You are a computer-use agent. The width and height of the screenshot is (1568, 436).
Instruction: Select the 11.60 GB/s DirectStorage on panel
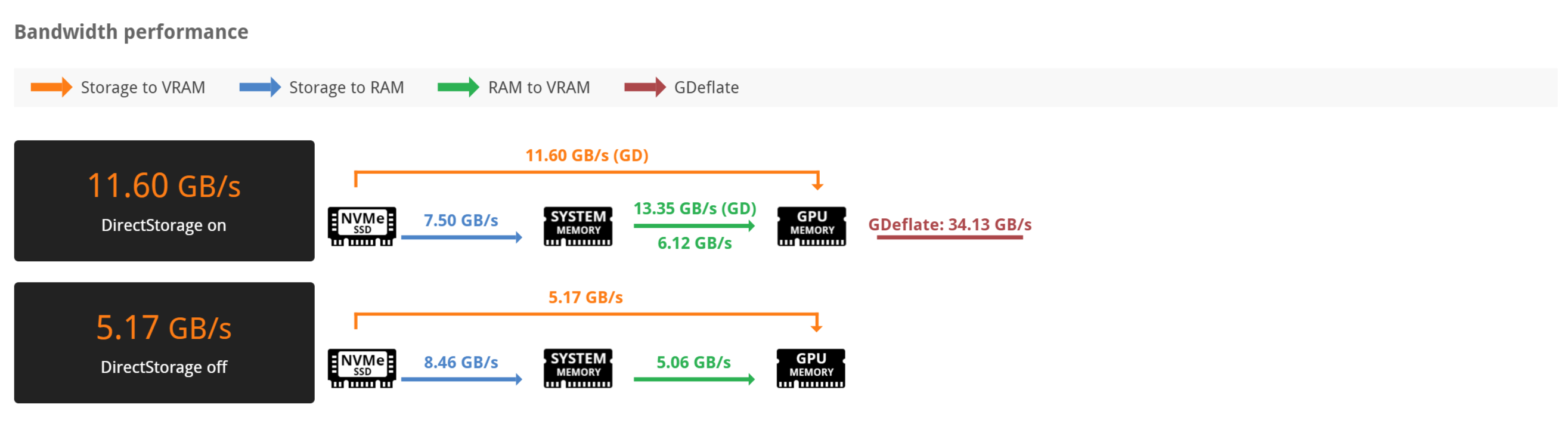(x=165, y=200)
